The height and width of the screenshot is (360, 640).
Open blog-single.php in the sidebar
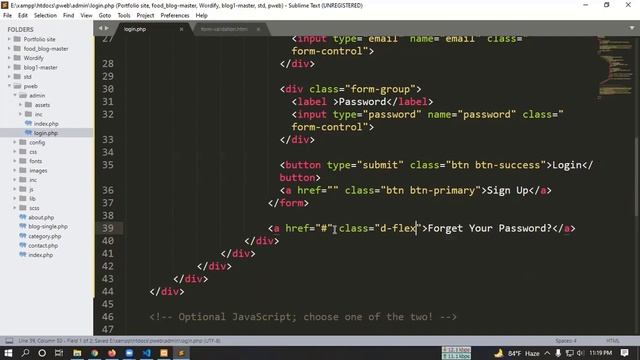48,227
